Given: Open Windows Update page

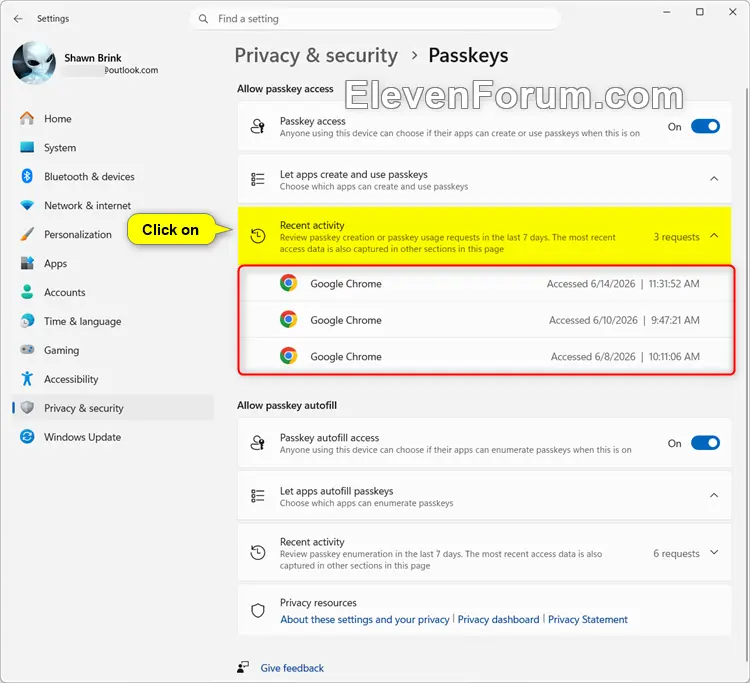Looking at the screenshot, I should point(113,437).
